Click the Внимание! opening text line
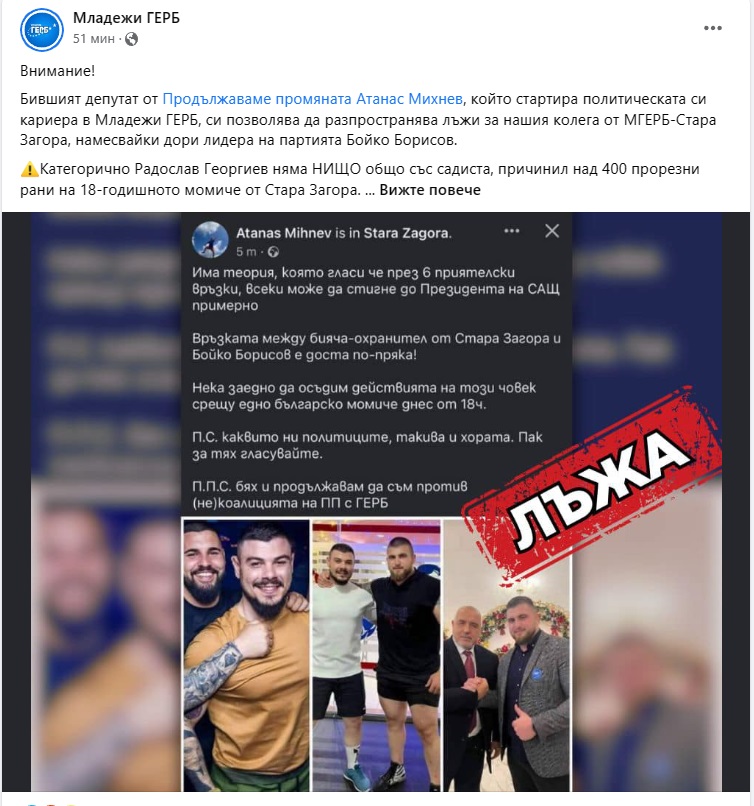Image resolution: width=754 pixels, height=806 pixels. pos(58,71)
